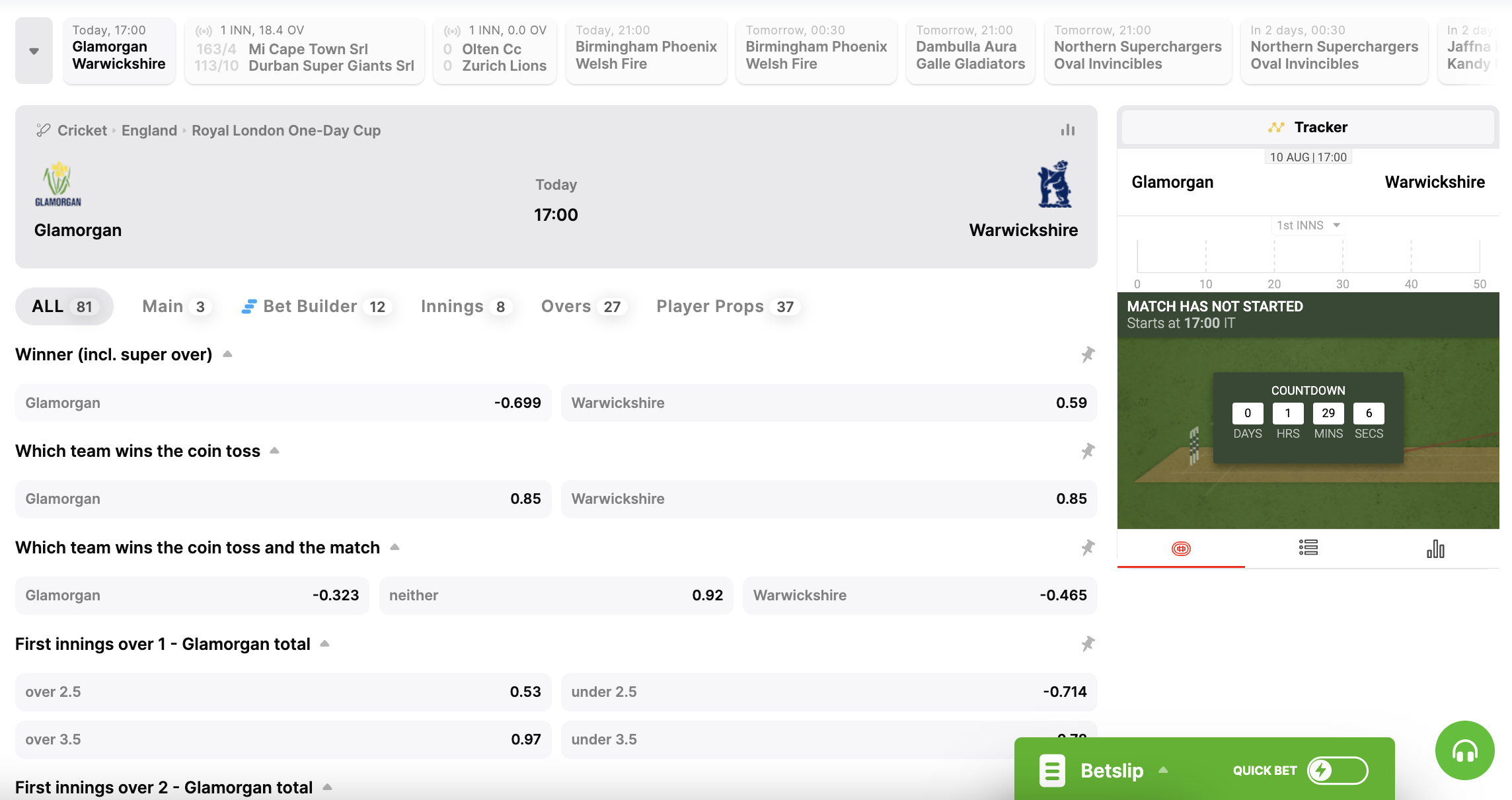Collapse coin toss and the match section
The height and width of the screenshot is (800, 1512).
pyautogui.click(x=395, y=547)
